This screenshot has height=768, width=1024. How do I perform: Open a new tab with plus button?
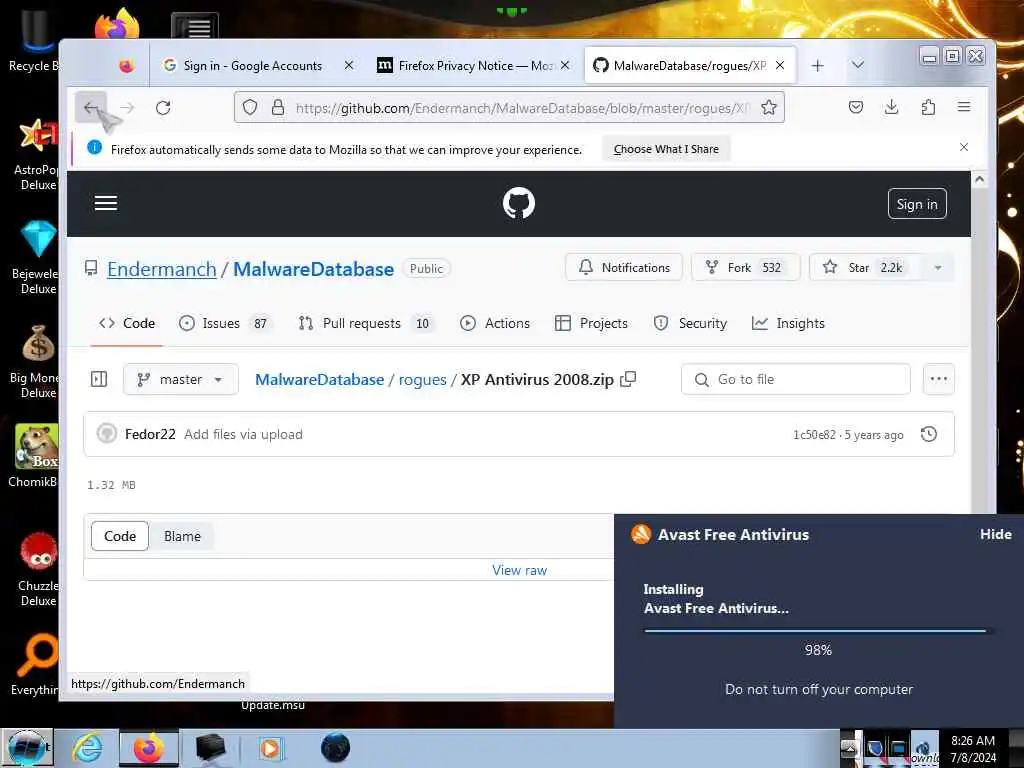pyautogui.click(x=818, y=65)
